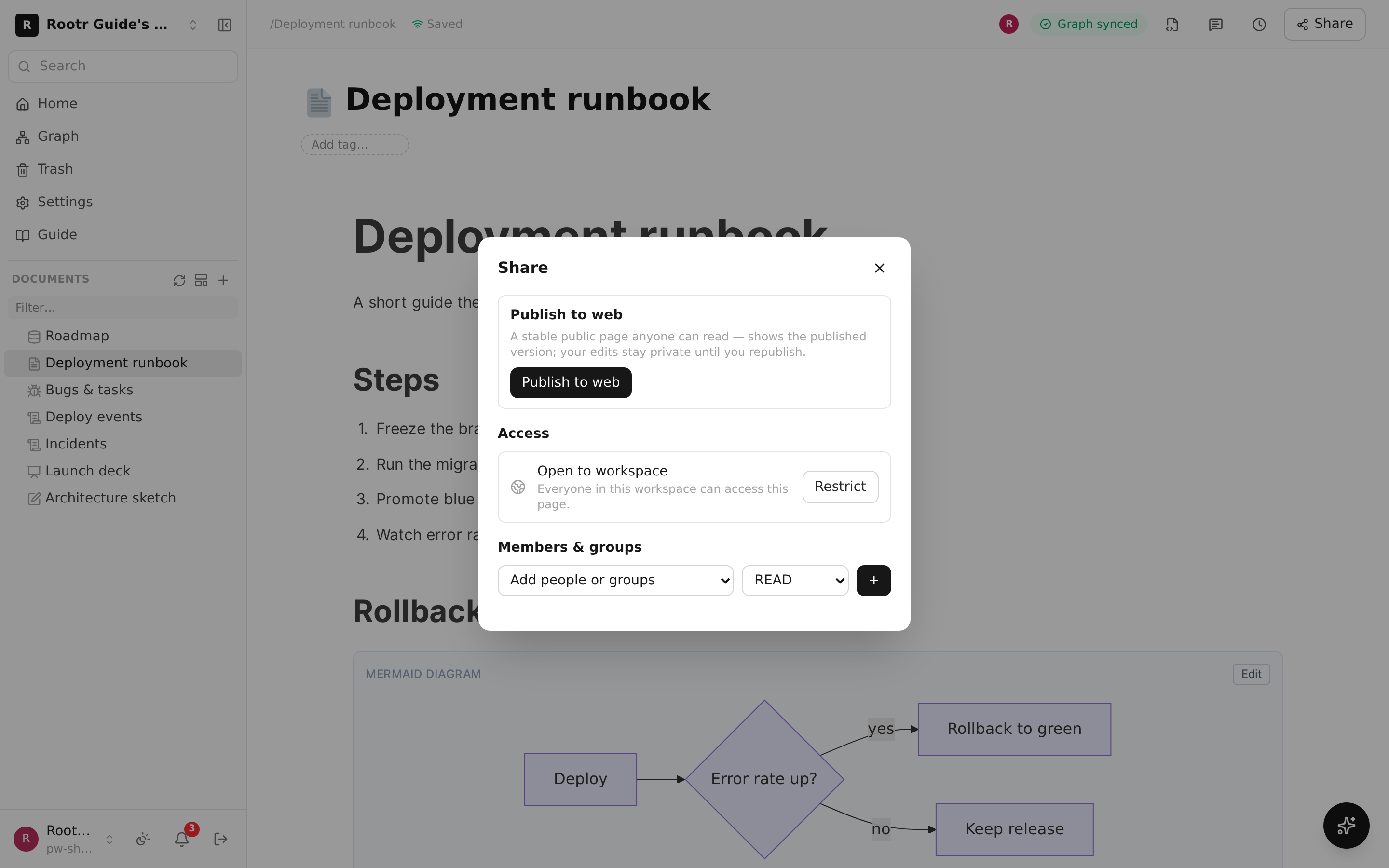Image resolution: width=1389 pixels, height=868 pixels.
Task: Select Deployment runbook in documents list
Action: point(123,364)
